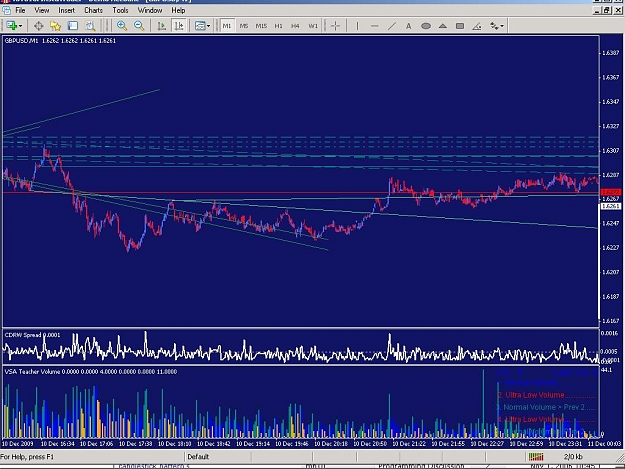The width and height of the screenshot is (625, 469).
Task: Open the Navigator stars icon
Action: [55, 26]
